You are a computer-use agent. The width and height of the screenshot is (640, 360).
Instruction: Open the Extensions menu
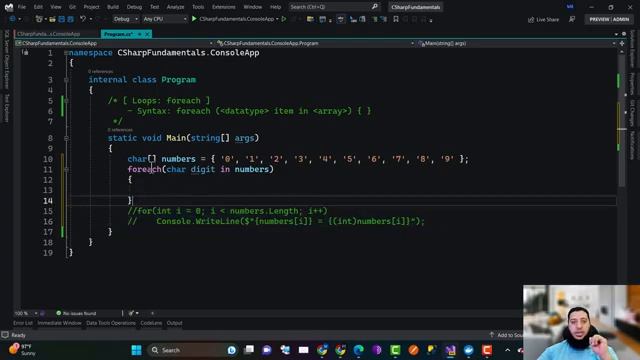224,7
